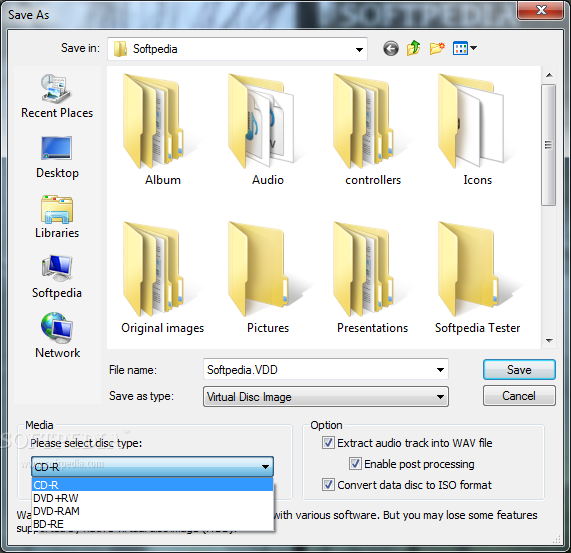Screen dimensions: 571x553
Task: Select the Pictures folder
Action: (x=268, y=278)
